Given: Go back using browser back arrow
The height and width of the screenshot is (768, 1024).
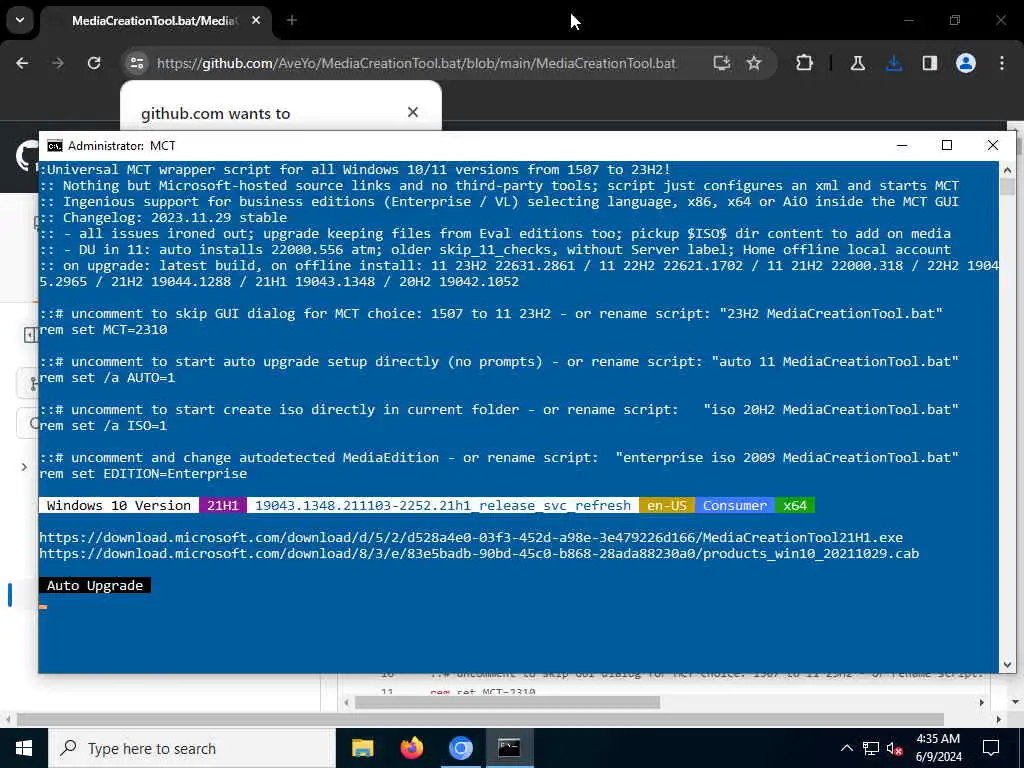Looking at the screenshot, I should pyautogui.click(x=22, y=63).
